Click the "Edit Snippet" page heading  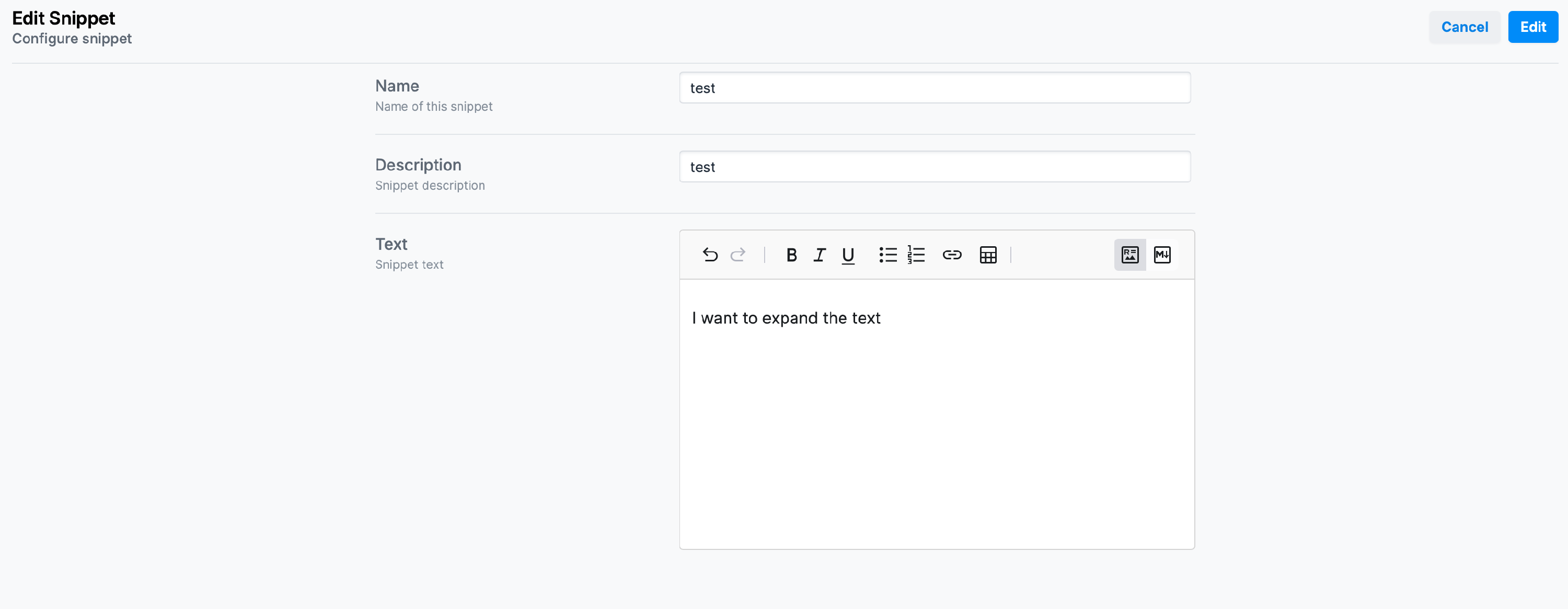click(x=63, y=18)
